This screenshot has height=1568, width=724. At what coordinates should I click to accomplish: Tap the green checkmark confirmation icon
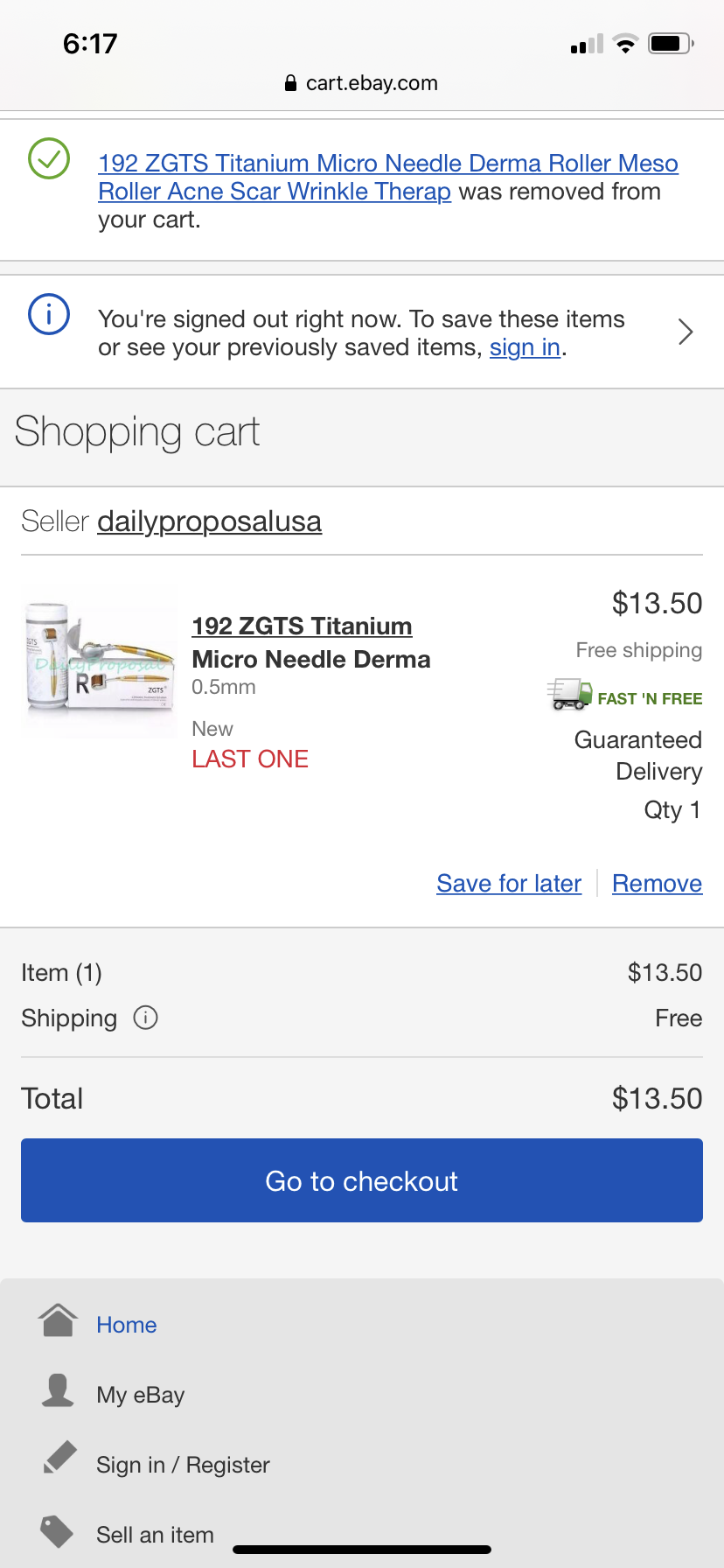[x=49, y=158]
